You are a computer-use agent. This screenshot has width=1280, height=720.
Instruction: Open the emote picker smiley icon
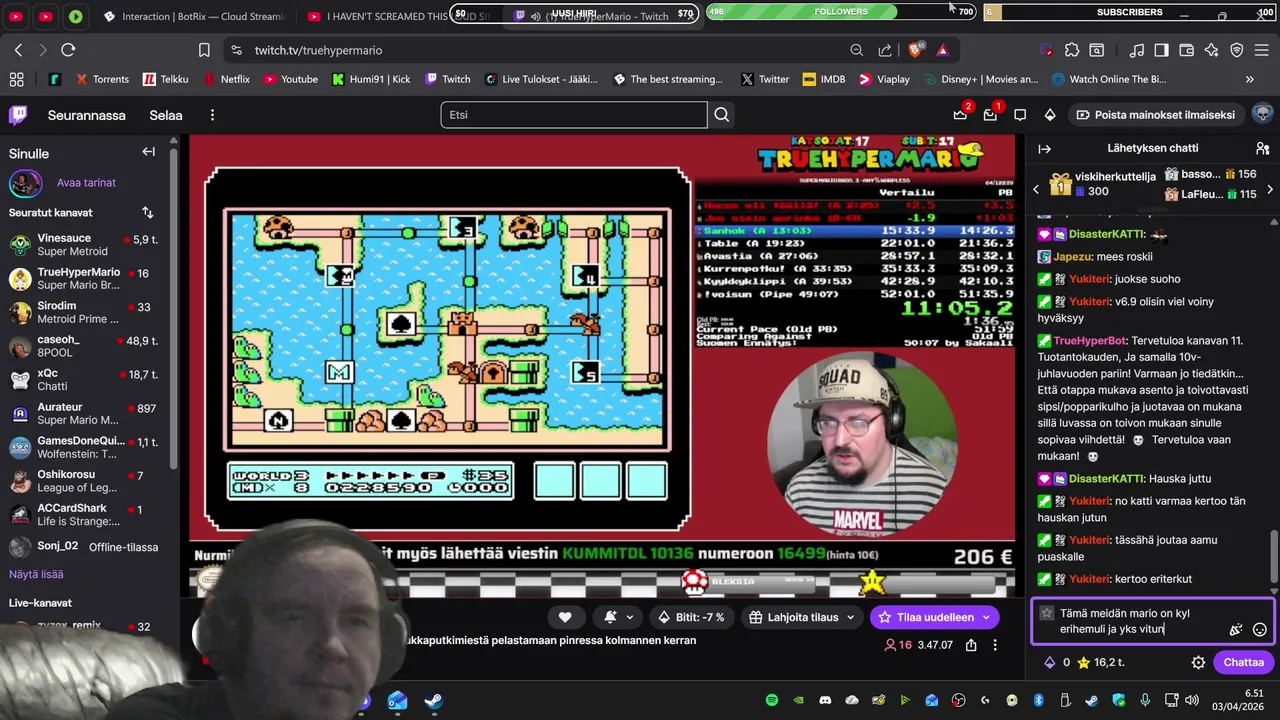[1260, 630]
